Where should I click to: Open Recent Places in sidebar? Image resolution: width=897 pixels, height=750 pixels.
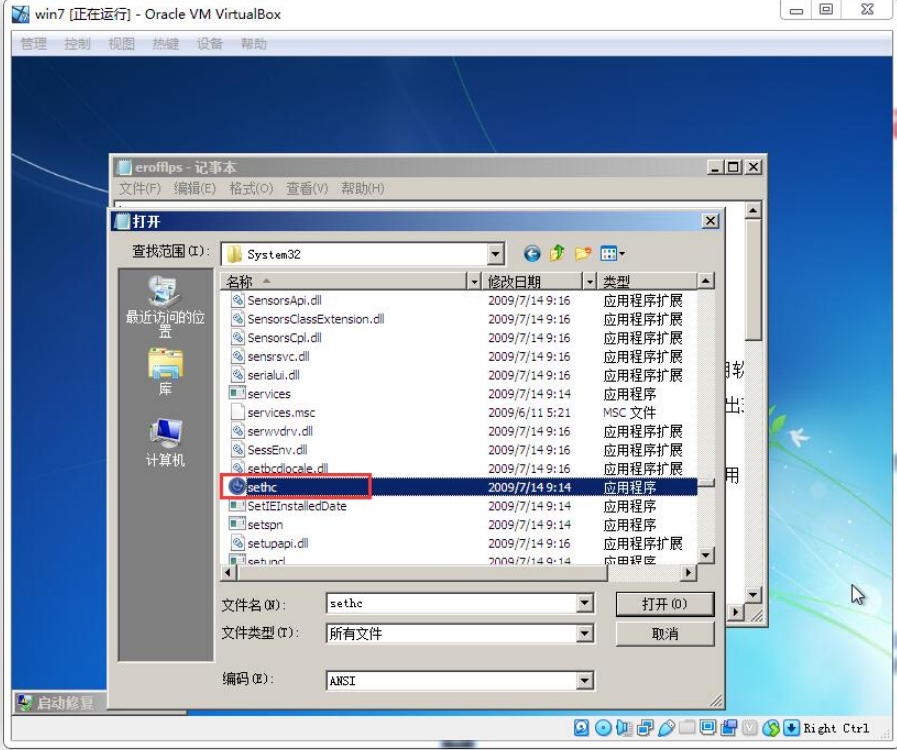point(165,307)
